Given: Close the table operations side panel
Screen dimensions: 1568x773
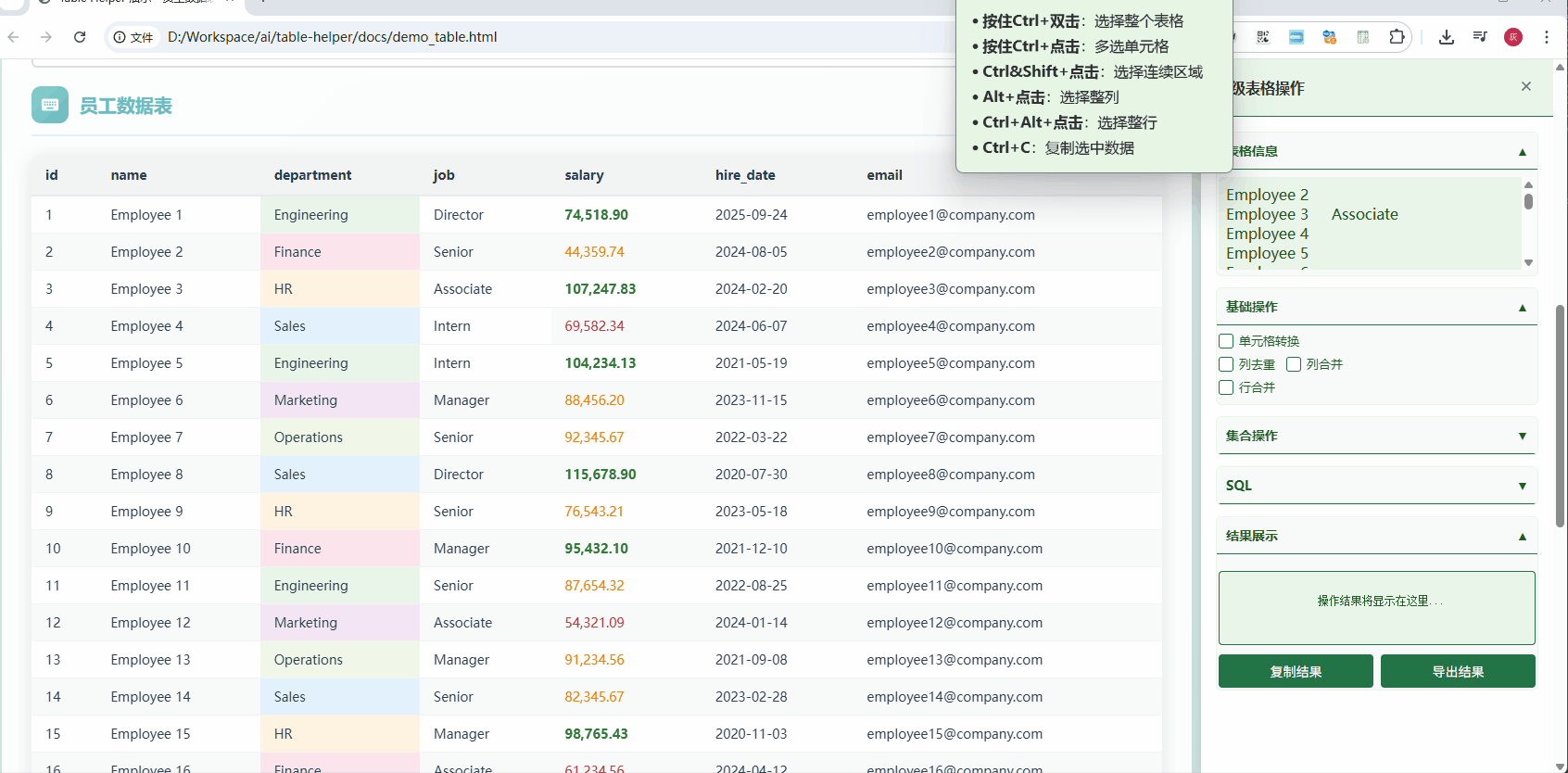Looking at the screenshot, I should pyautogui.click(x=1525, y=86).
